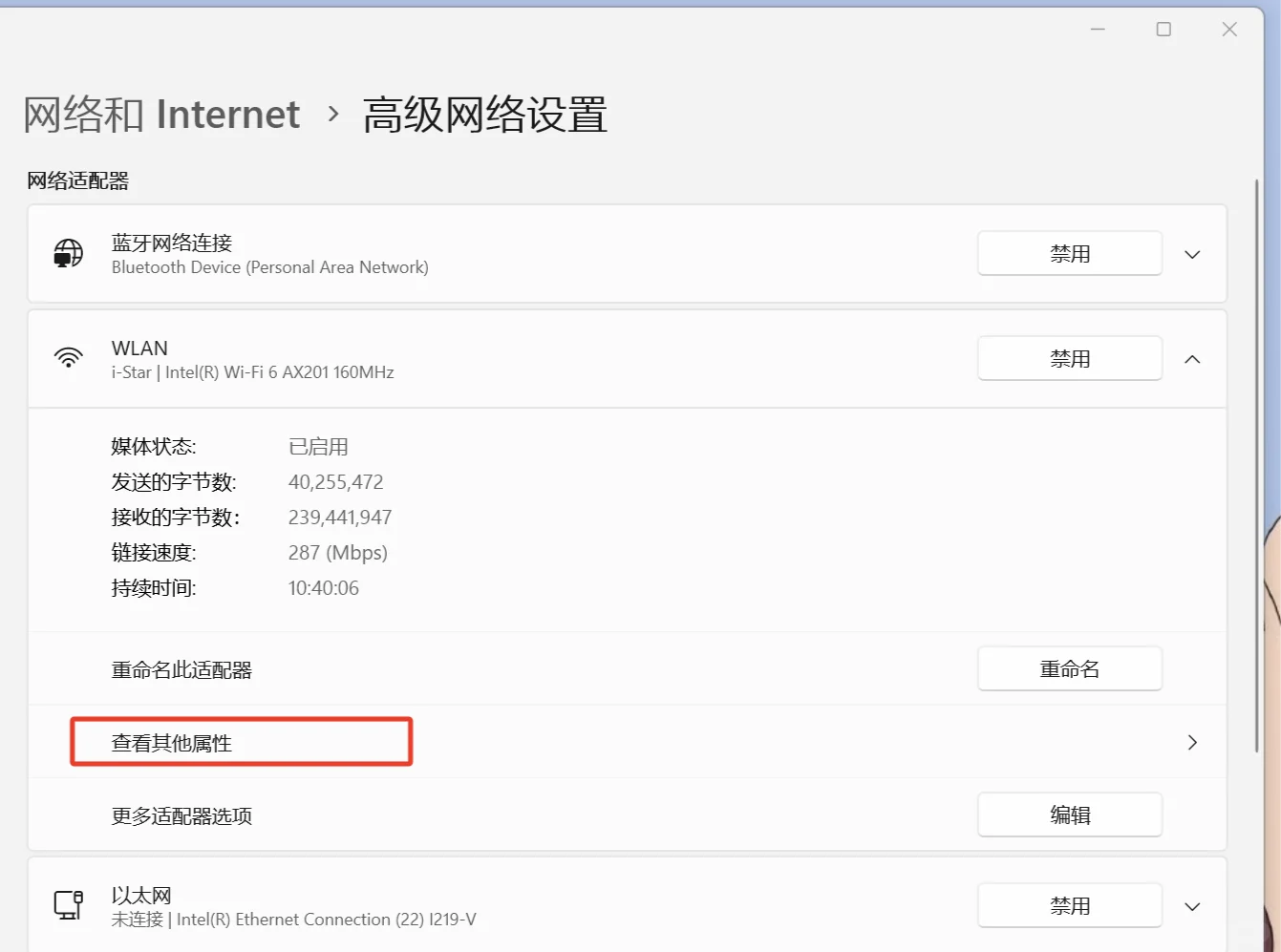Image resolution: width=1281 pixels, height=952 pixels.
Task: Disable the 以太网 adapter via 禁用 button
Action: (1069, 905)
